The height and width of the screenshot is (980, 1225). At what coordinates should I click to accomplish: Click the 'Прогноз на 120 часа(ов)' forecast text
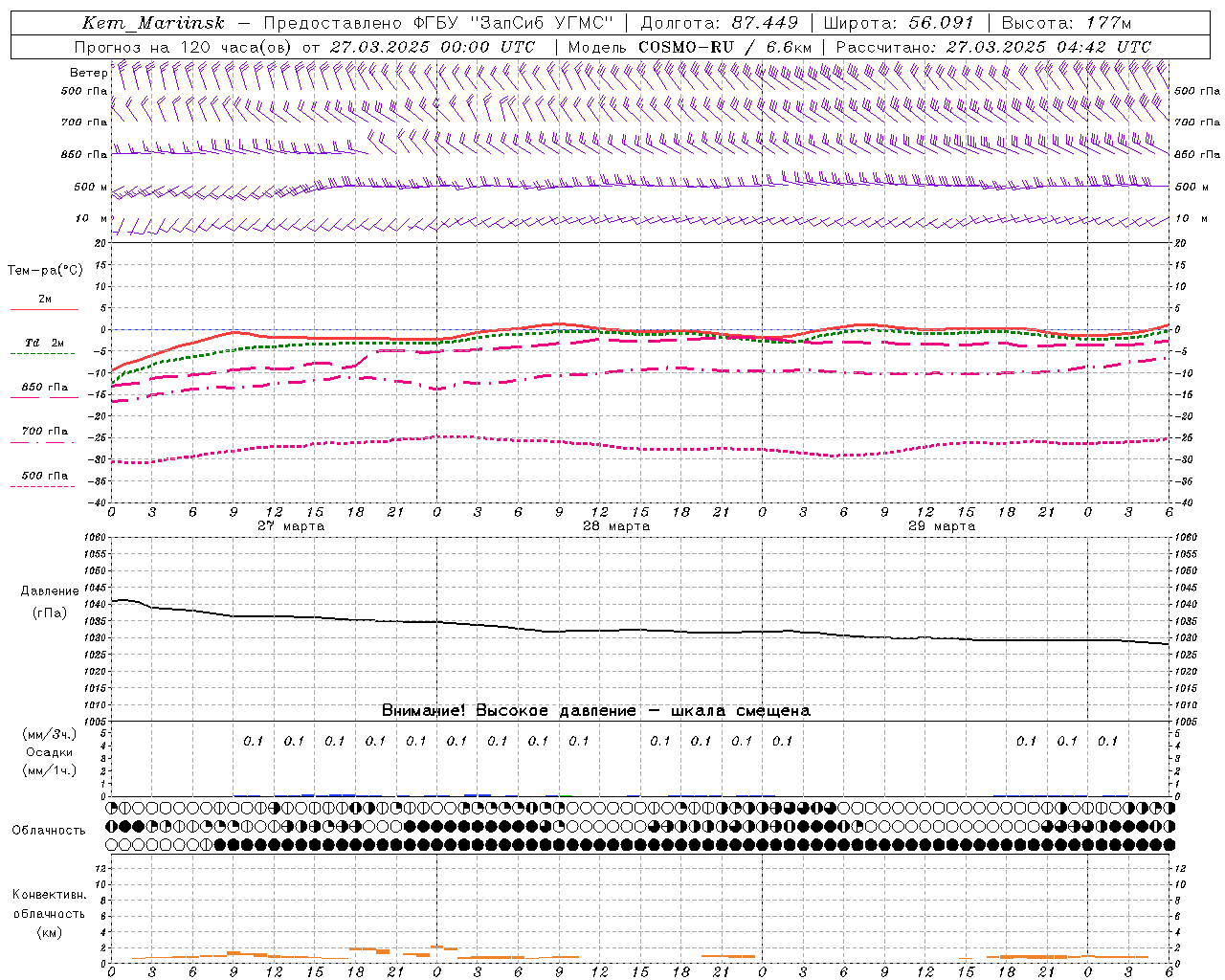point(184,46)
